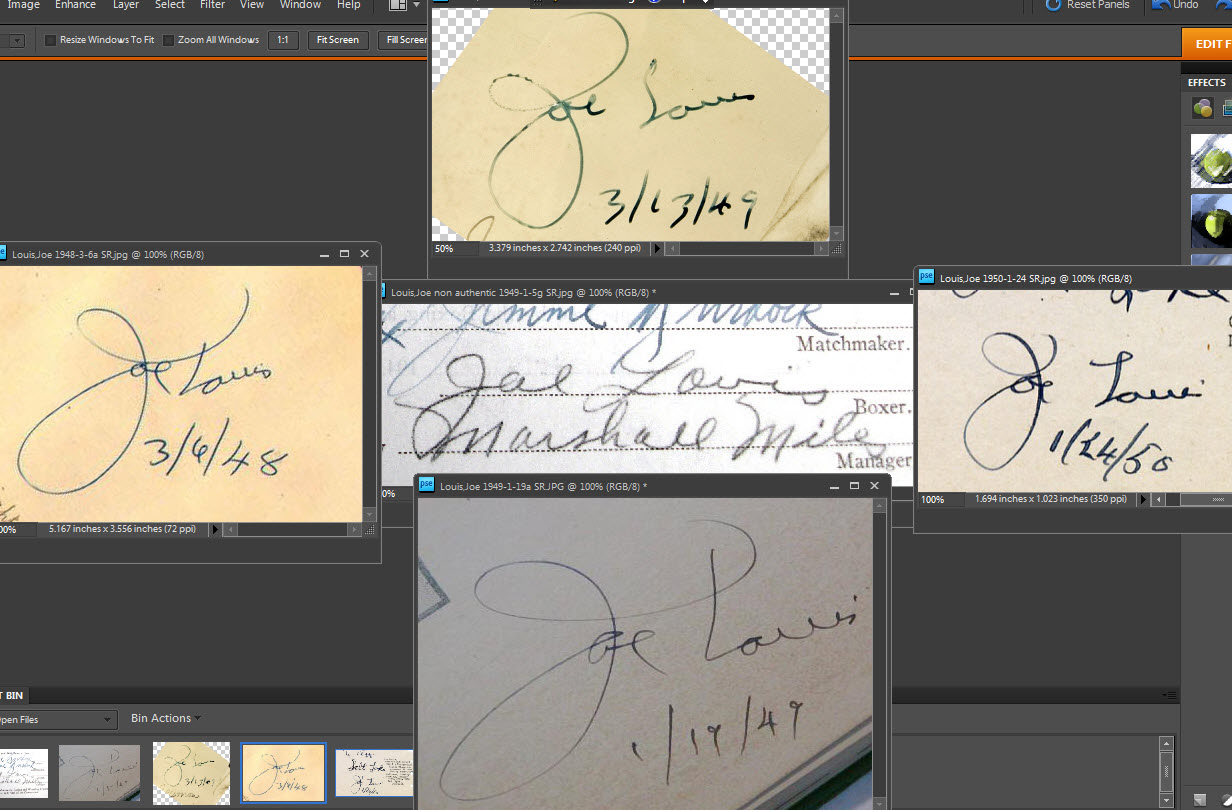Screen dimensions: 1232x810
Task: Click the vertical scrollbar of 1949-1-19a window
Action: tap(881, 654)
